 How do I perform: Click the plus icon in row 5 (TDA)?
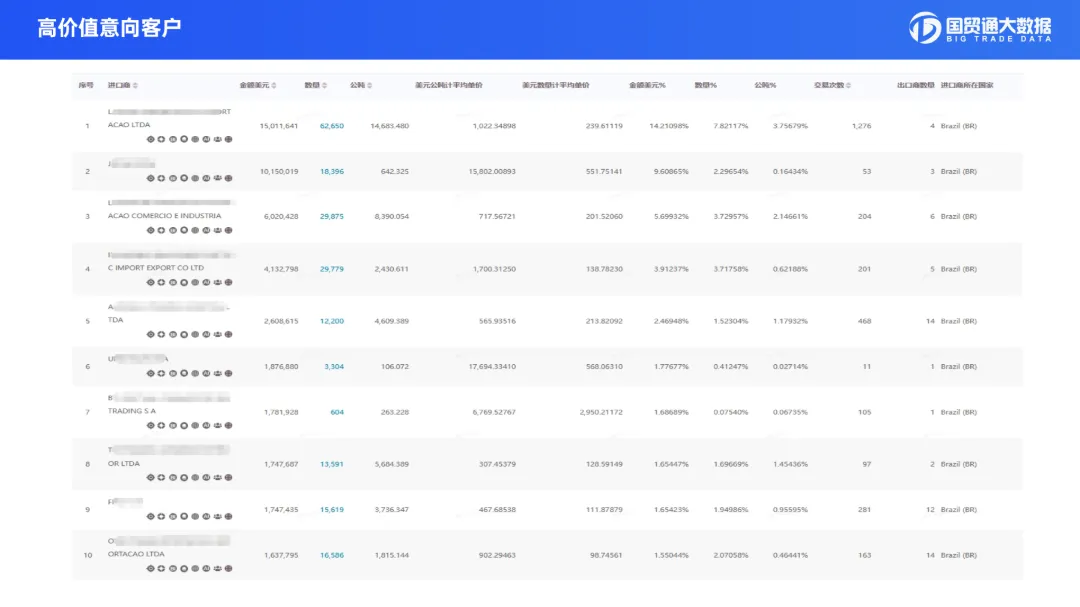(161, 334)
